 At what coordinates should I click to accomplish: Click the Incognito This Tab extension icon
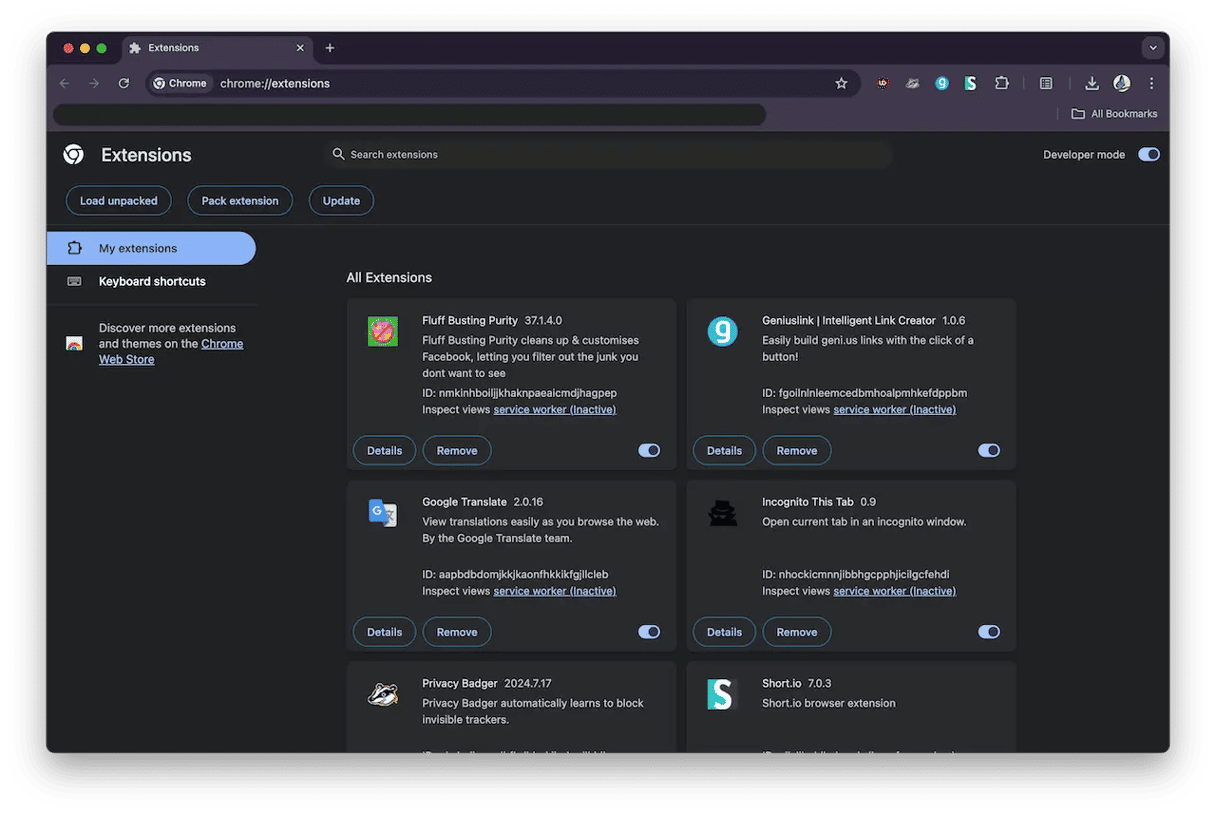722,512
